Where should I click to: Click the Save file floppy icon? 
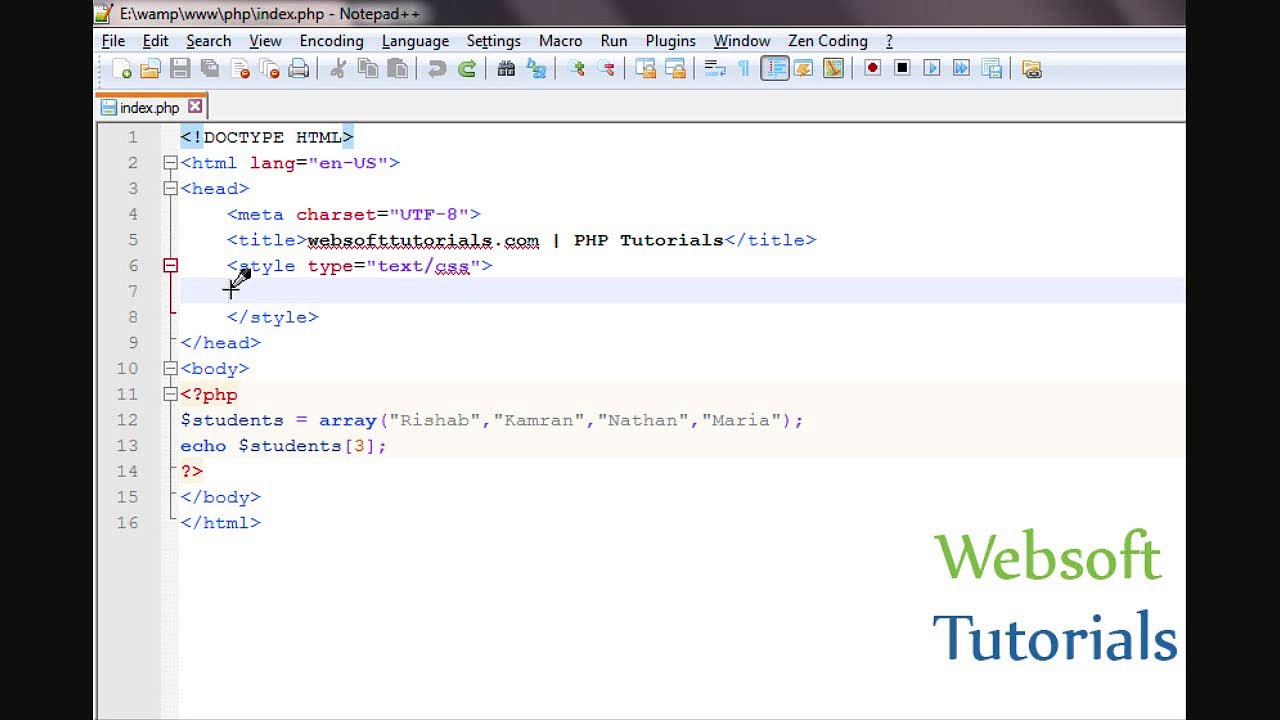[x=180, y=69]
